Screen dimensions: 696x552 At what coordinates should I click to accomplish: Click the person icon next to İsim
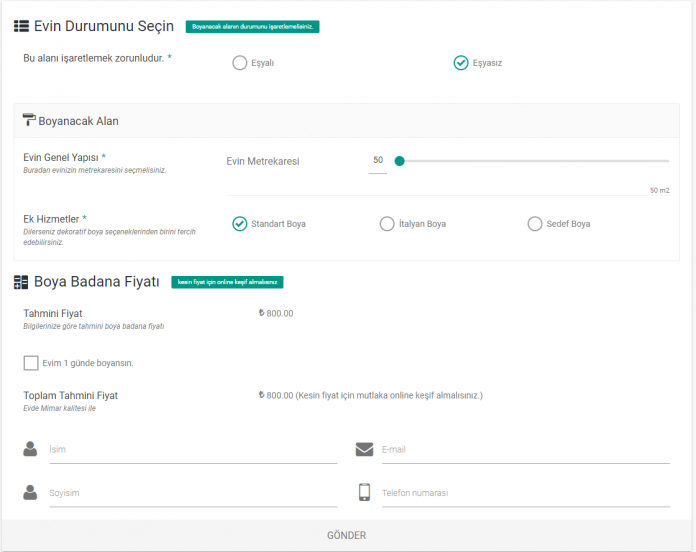pos(30,449)
